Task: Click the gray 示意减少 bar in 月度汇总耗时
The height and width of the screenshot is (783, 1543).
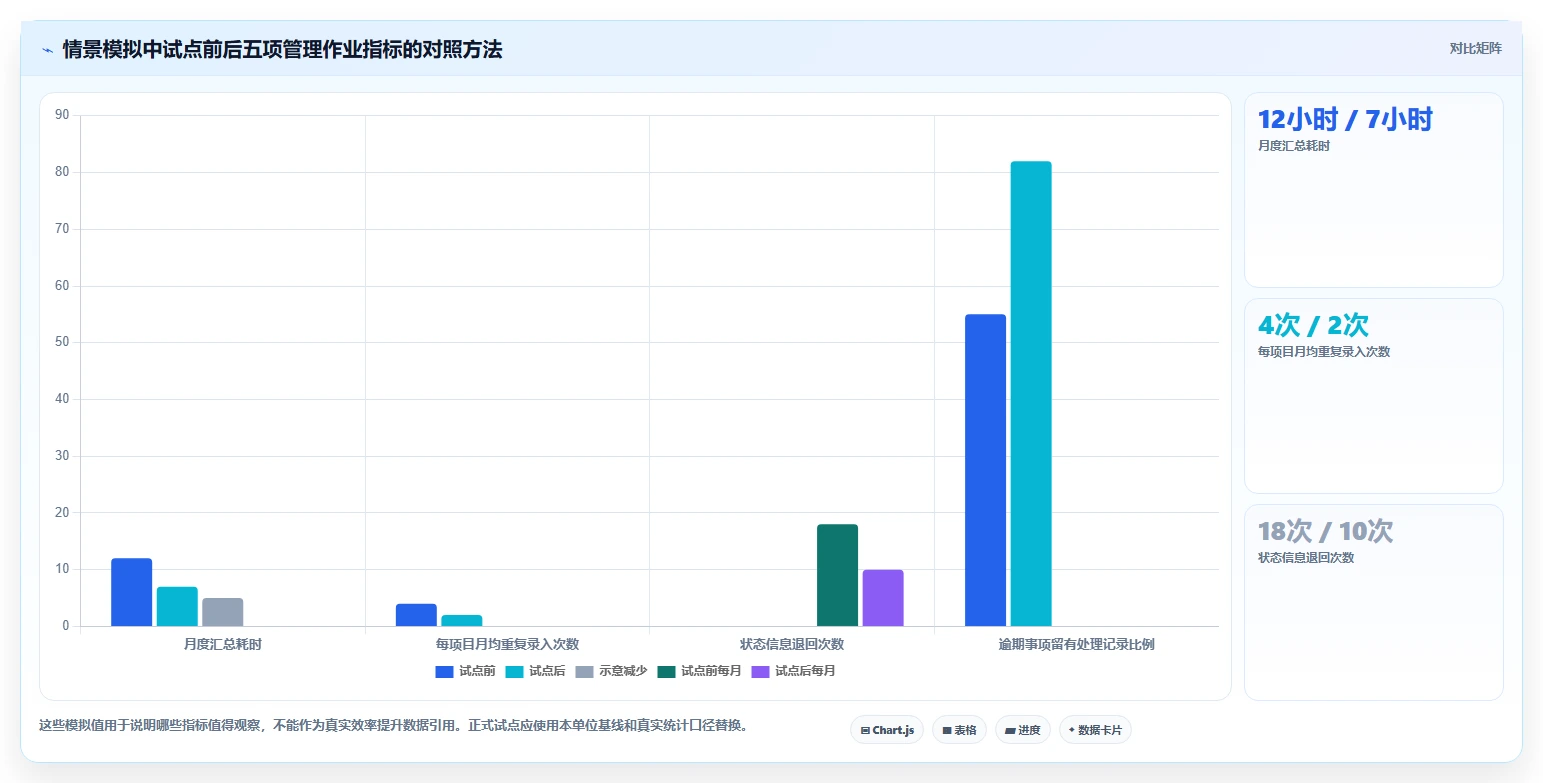Action: pos(223,612)
